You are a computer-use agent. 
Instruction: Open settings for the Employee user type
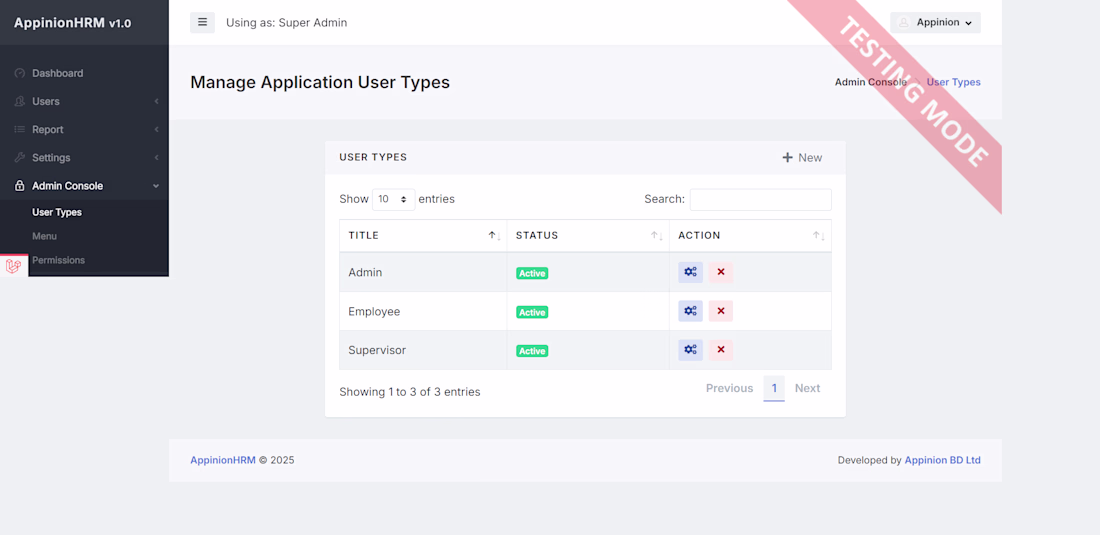pyautogui.click(x=690, y=311)
